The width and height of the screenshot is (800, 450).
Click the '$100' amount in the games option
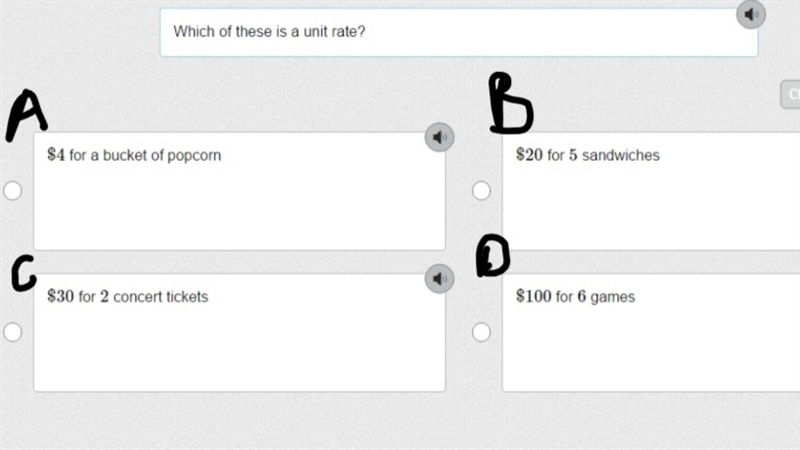click(x=533, y=296)
